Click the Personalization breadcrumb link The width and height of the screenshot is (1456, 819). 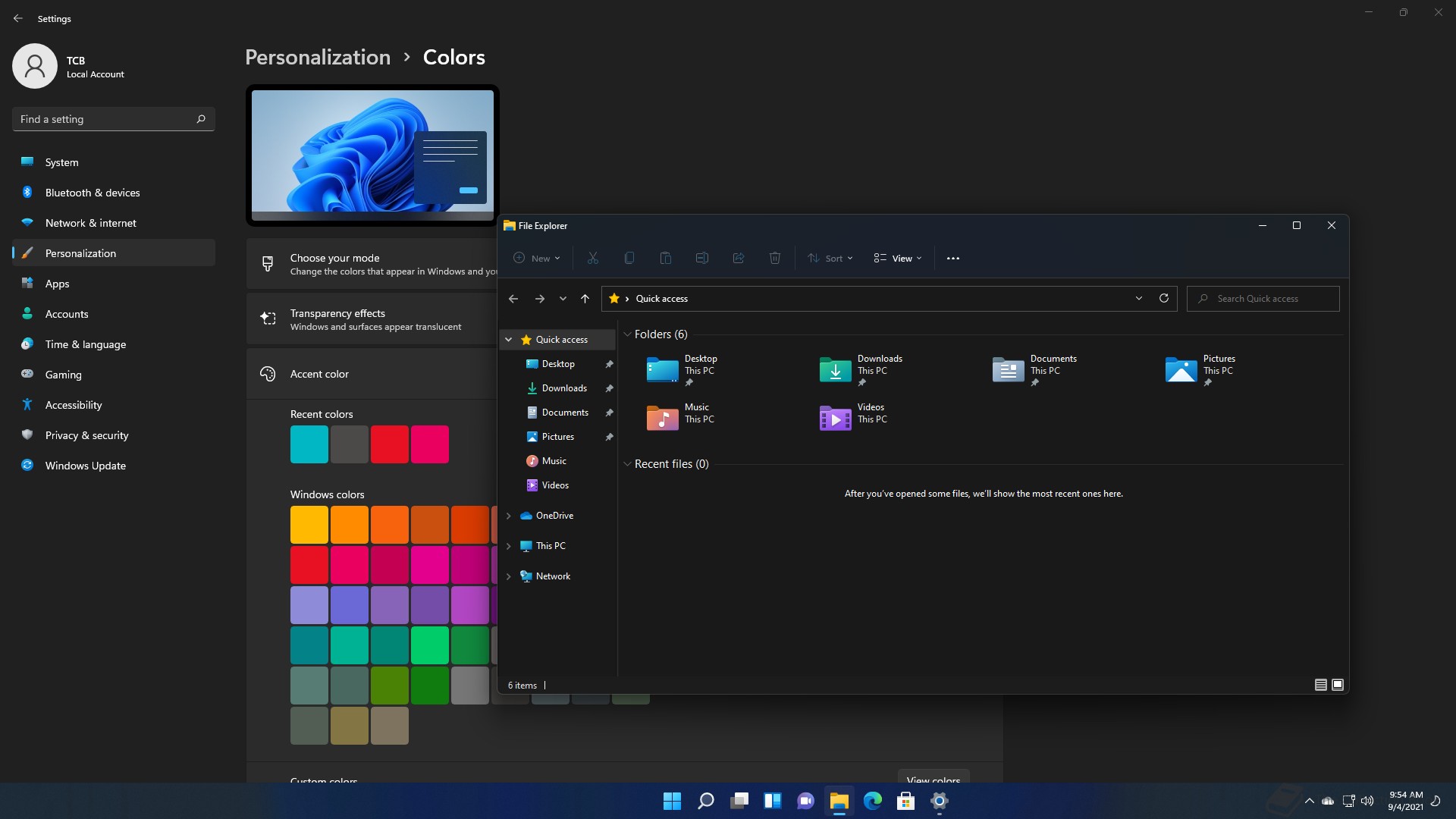pos(317,57)
